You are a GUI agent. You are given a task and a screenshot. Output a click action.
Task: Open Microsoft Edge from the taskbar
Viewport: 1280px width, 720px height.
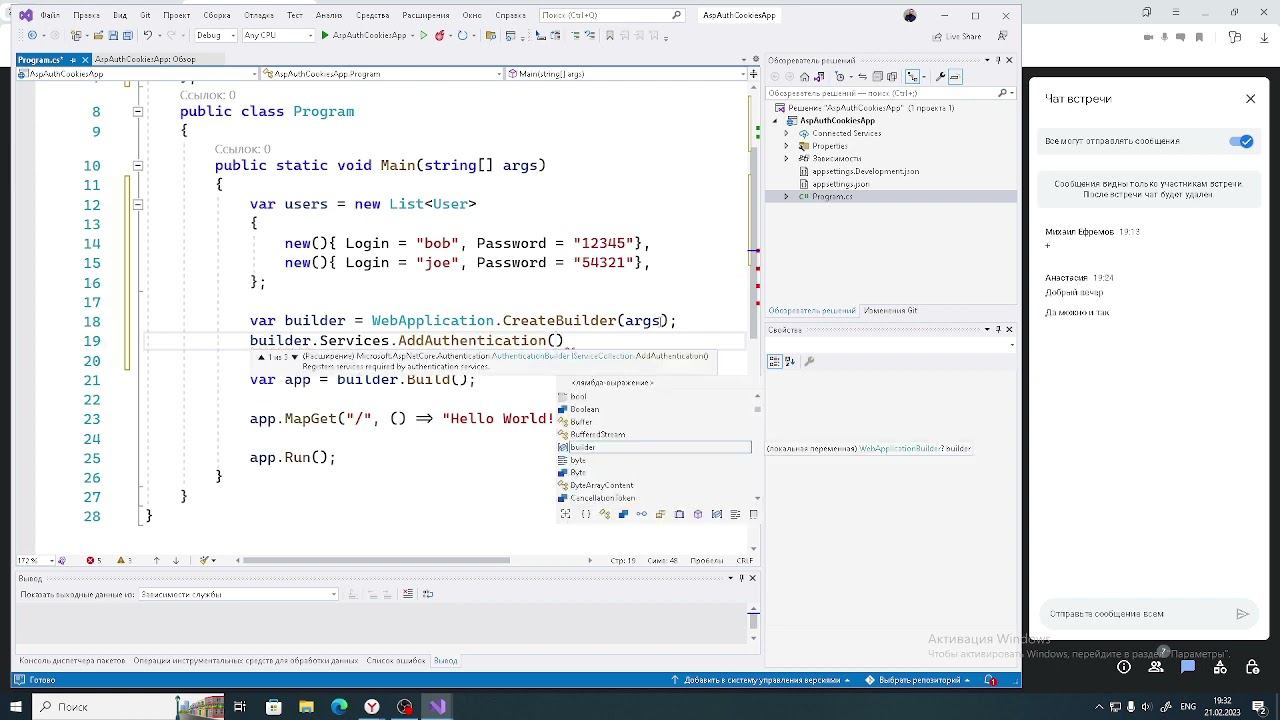click(x=339, y=707)
